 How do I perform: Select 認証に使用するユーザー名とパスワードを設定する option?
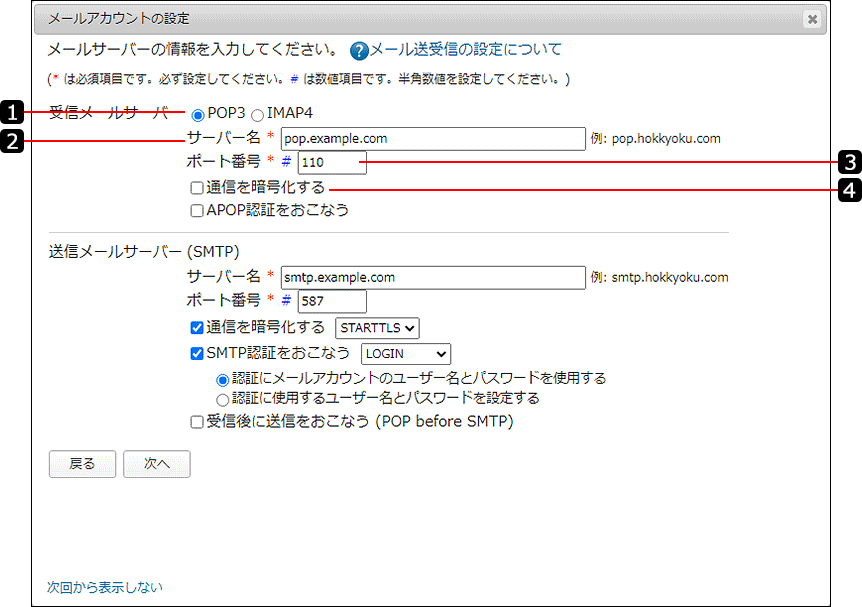pos(222,400)
